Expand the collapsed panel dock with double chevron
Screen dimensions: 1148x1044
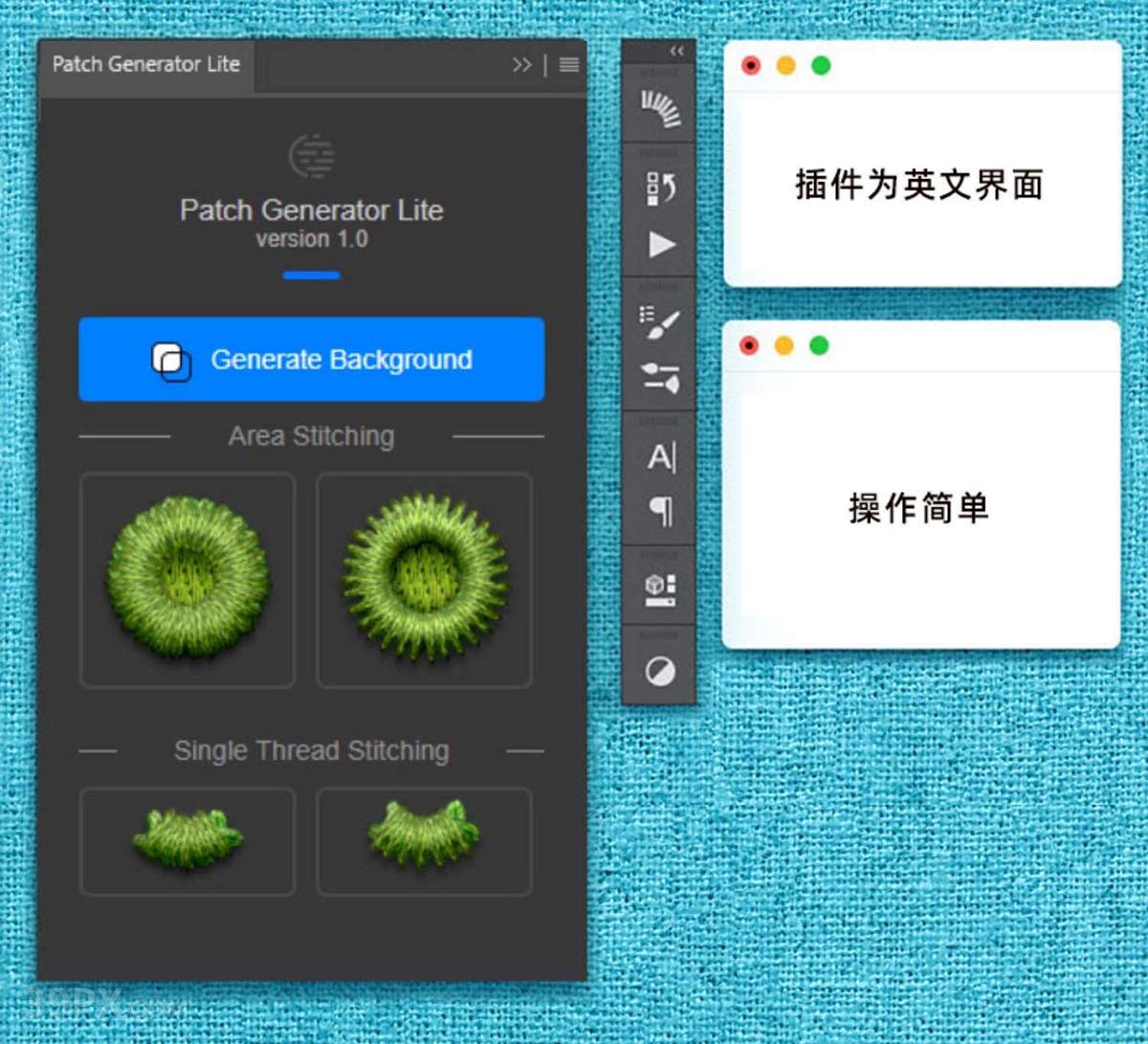click(676, 50)
